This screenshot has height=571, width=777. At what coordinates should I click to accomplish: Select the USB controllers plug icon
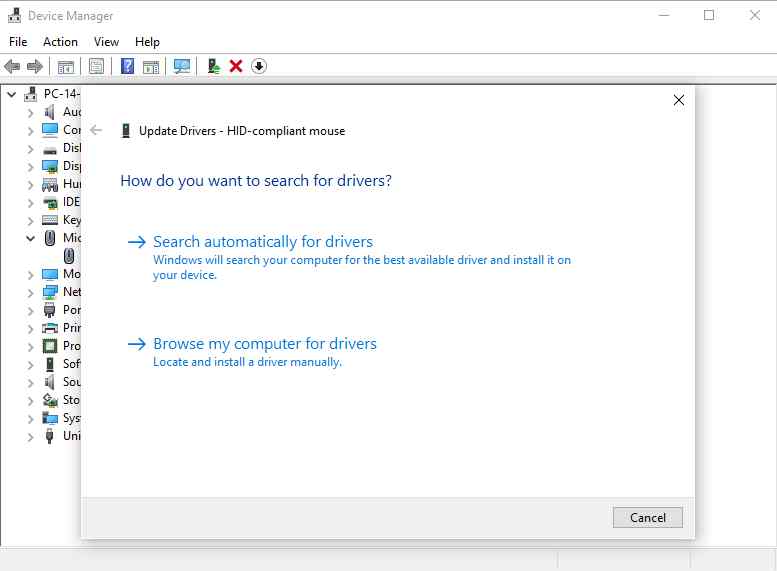pos(50,436)
